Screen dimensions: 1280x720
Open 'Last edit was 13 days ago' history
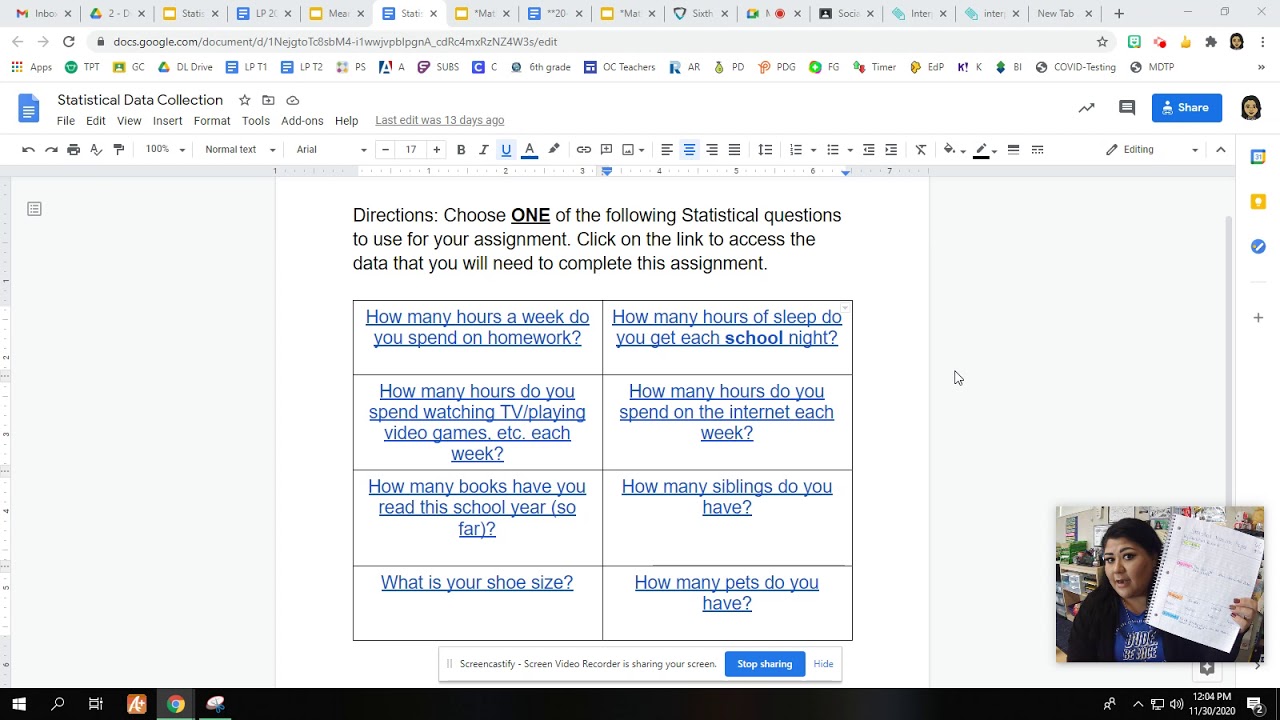point(439,120)
